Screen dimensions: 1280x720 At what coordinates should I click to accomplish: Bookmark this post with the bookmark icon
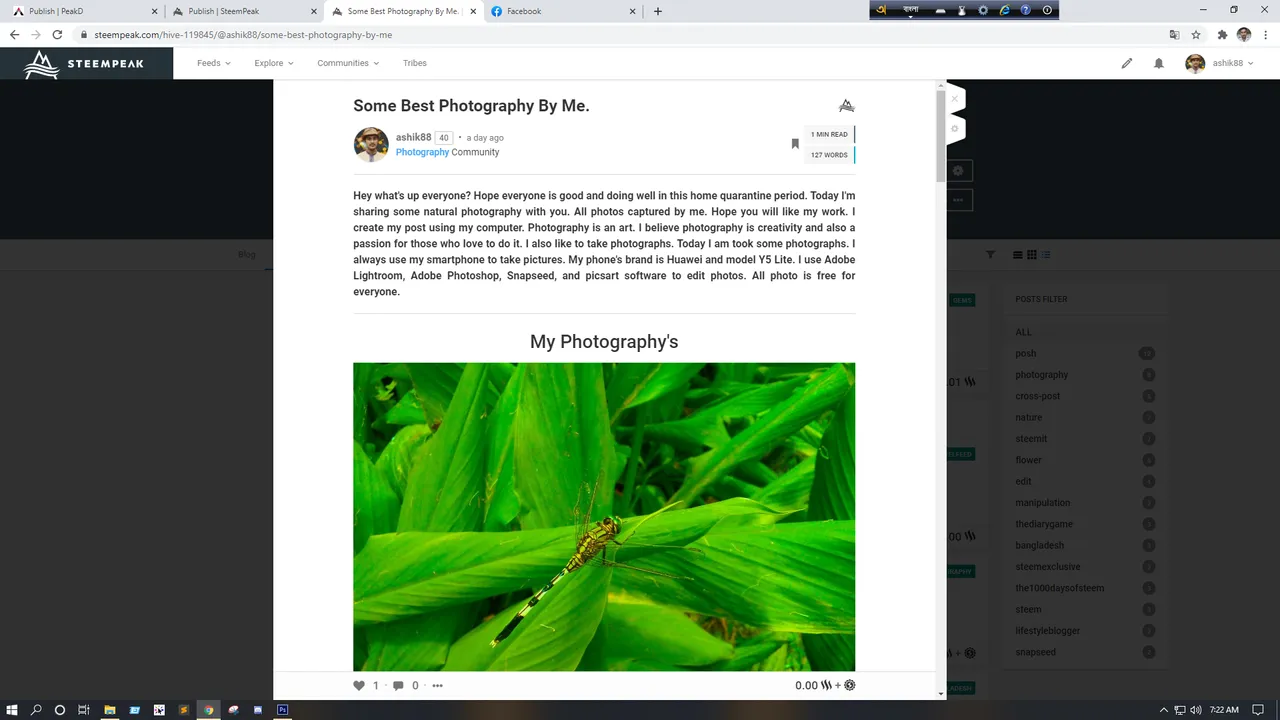(x=795, y=144)
